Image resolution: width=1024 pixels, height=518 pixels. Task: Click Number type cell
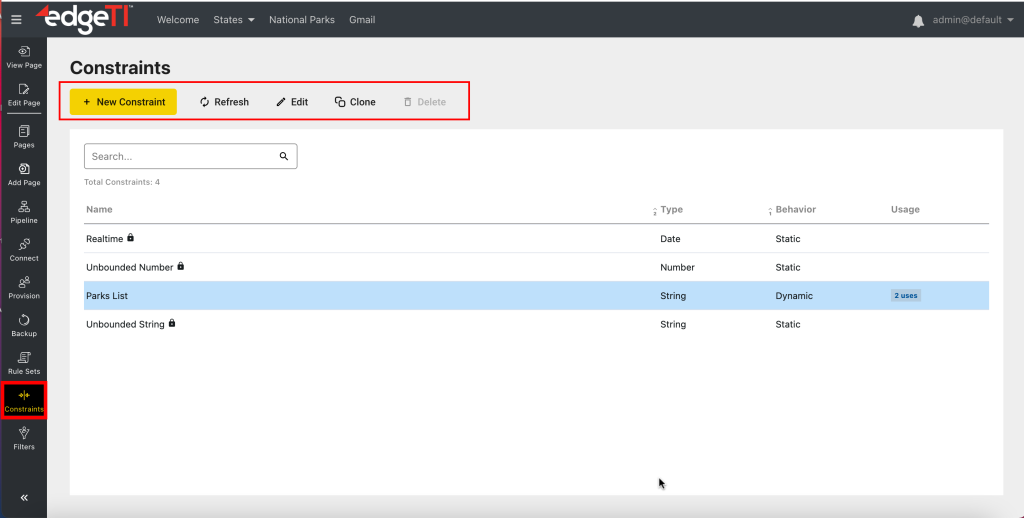click(677, 267)
